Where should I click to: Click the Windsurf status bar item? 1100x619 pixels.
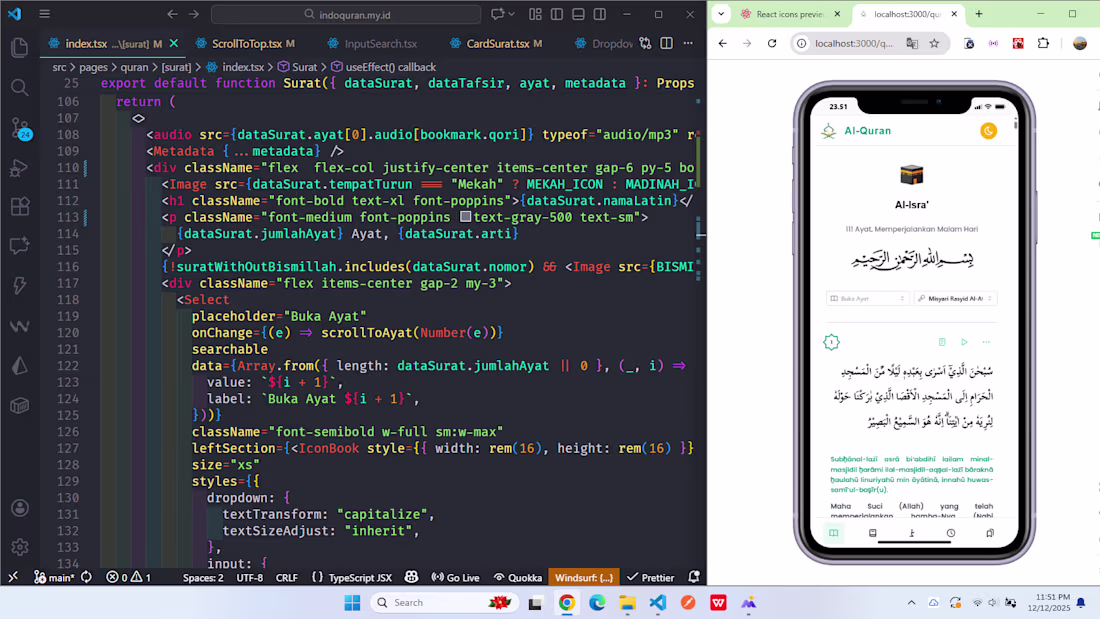click(x=584, y=578)
